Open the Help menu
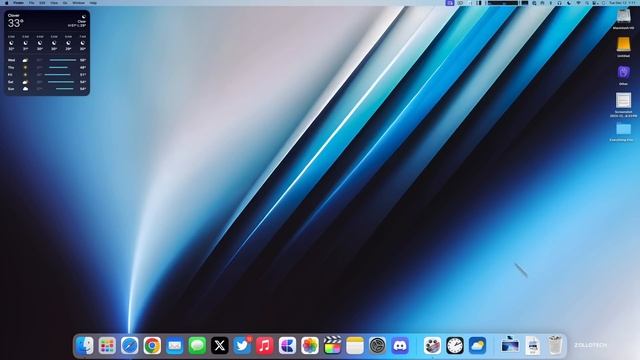Image resolution: width=640 pixels, height=360 pixels. tap(93, 3)
